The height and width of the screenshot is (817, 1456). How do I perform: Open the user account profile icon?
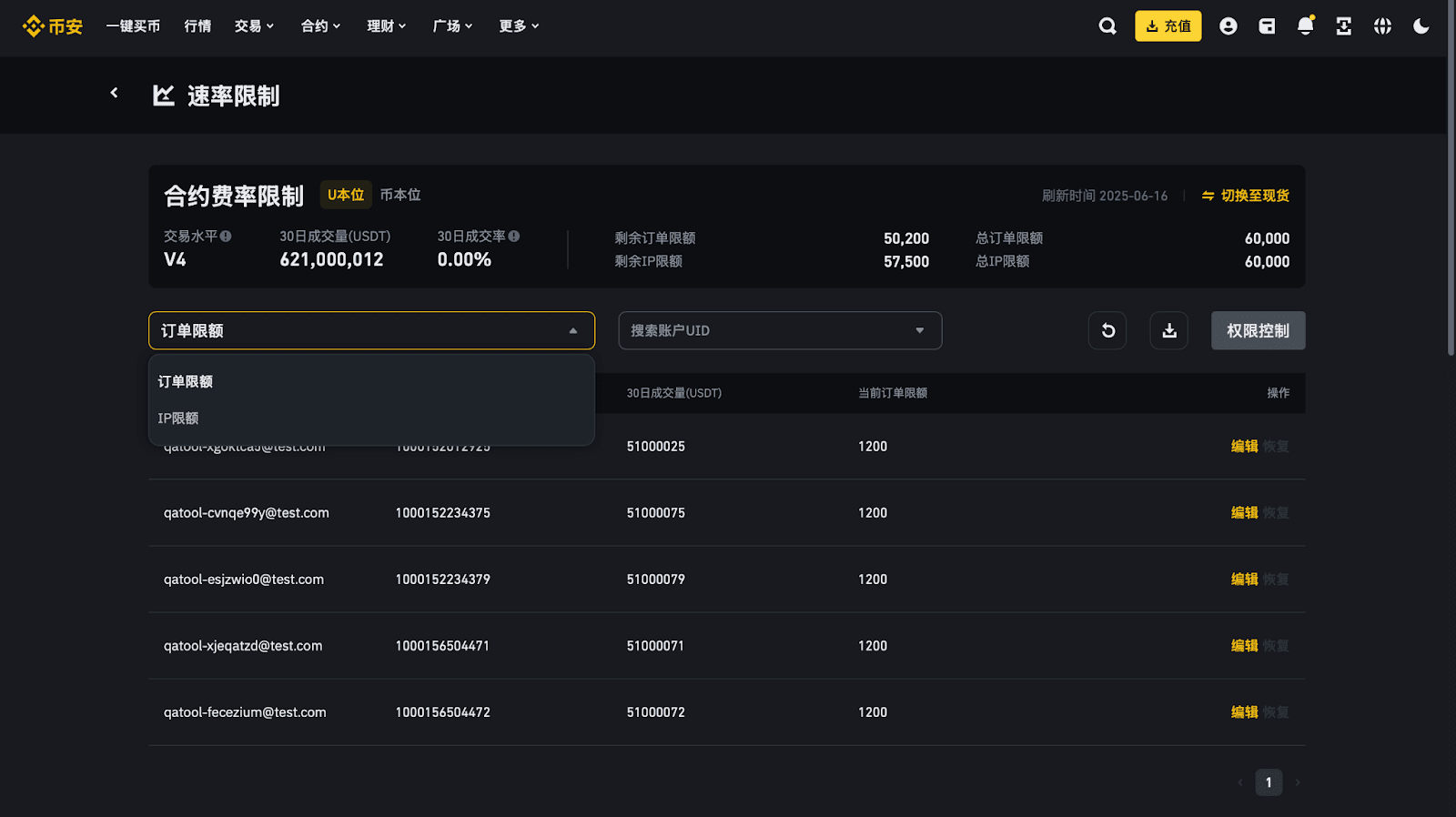click(1228, 26)
